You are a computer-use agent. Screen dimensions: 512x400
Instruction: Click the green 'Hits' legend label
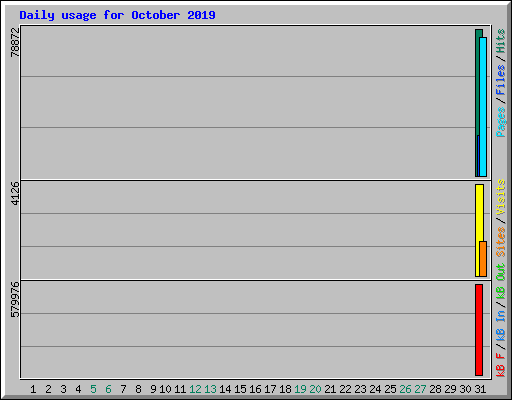point(501,41)
